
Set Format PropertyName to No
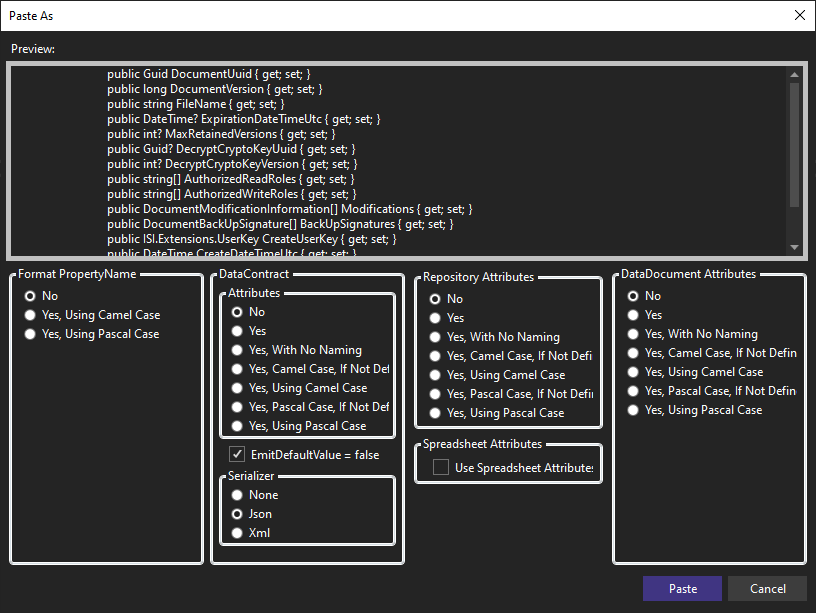(x=31, y=296)
